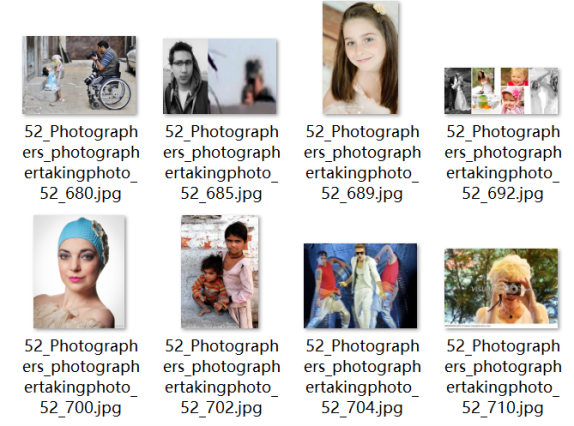Click the file name ending in 52_704.jpg
This screenshot has width=574, height=426.
[x=362, y=377]
